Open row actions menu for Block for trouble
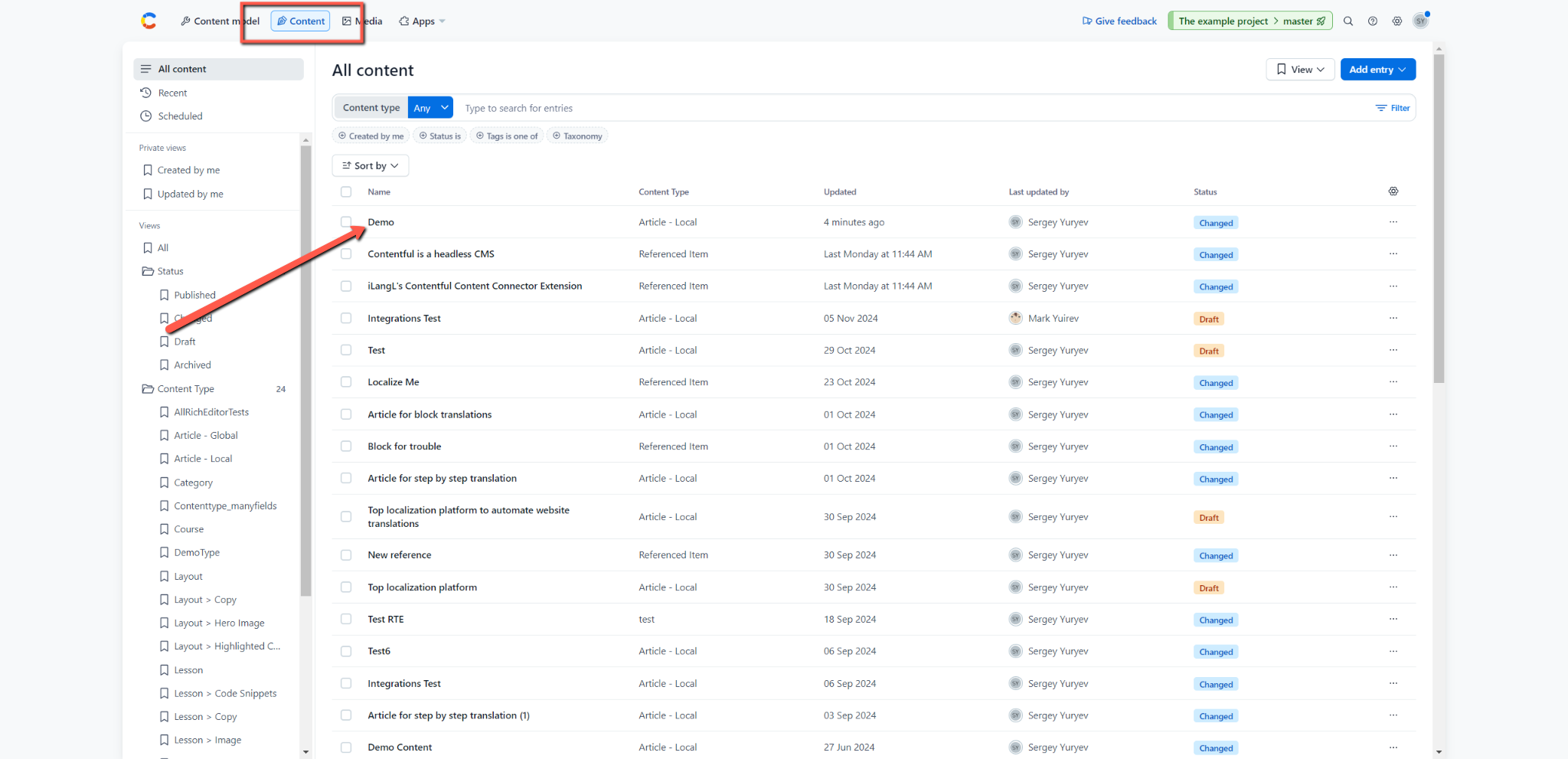Screen dimensions: 1568x759 pos(1393,447)
